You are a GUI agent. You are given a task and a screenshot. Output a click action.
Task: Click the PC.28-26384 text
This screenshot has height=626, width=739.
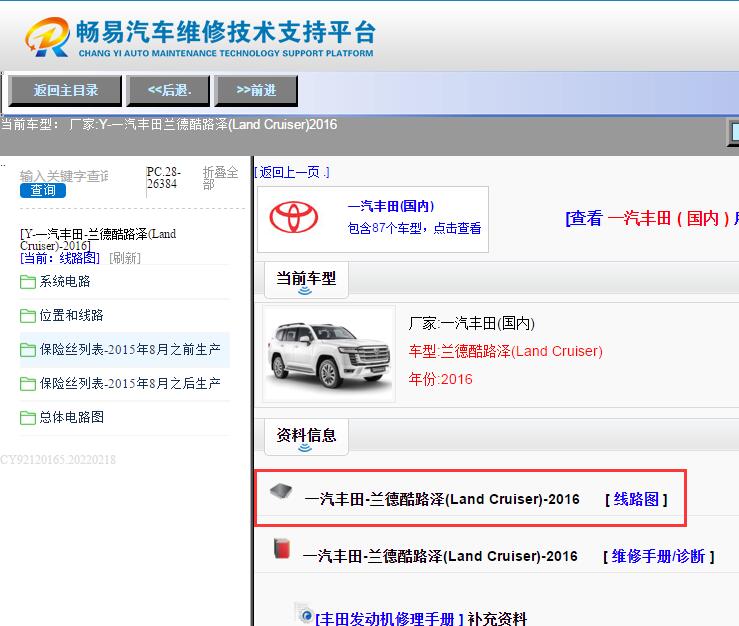(x=163, y=178)
